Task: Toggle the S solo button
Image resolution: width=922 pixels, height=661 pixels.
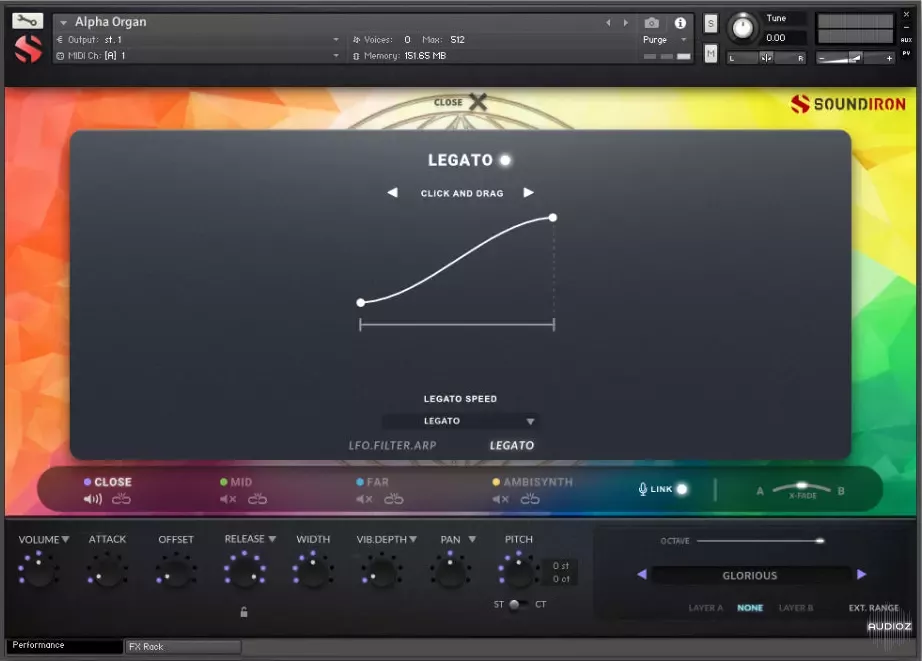Action: (x=710, y=23)
